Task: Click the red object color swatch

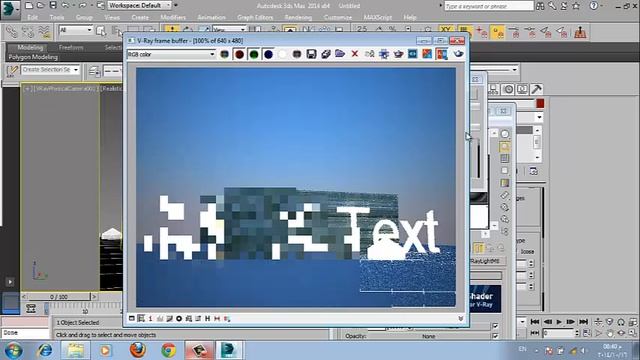Action: pos(540,103)
